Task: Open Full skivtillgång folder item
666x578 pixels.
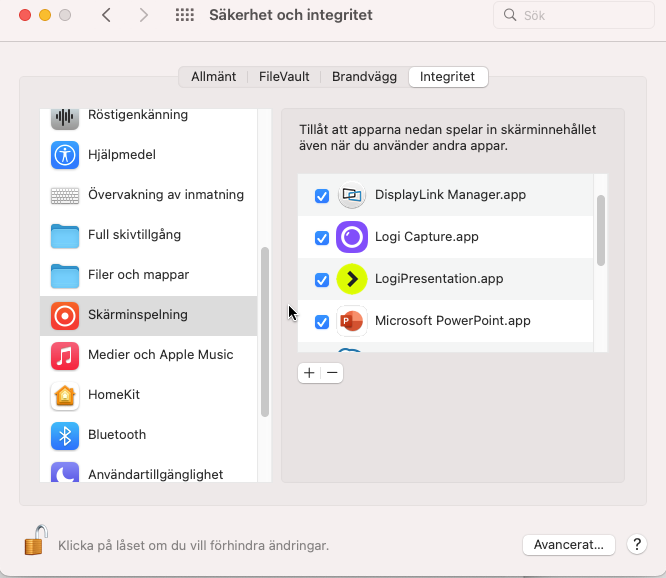Action: click(x=134, y=235)
